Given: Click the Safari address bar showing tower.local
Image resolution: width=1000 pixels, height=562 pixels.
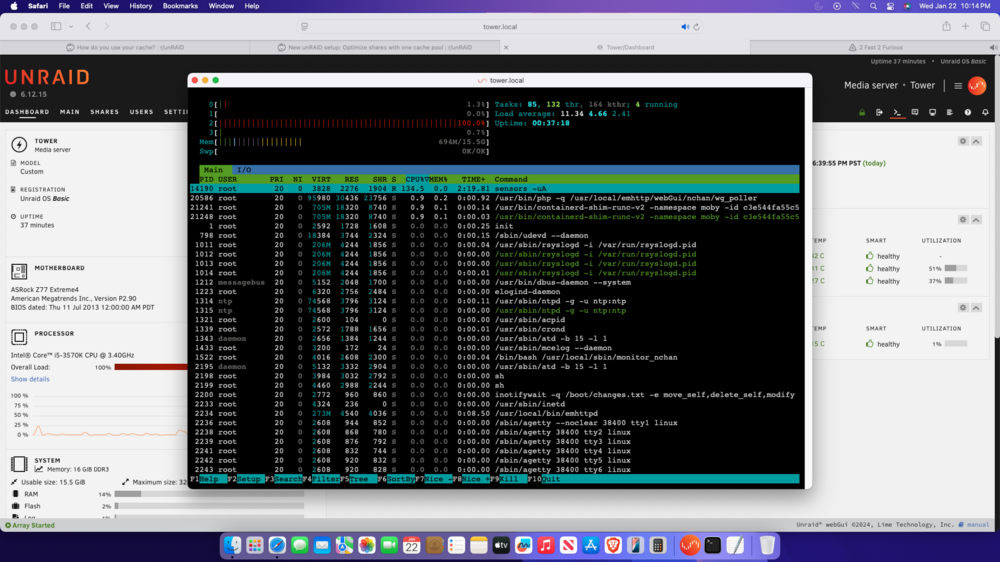Looking at the screenshot, I should click(500, 27).
